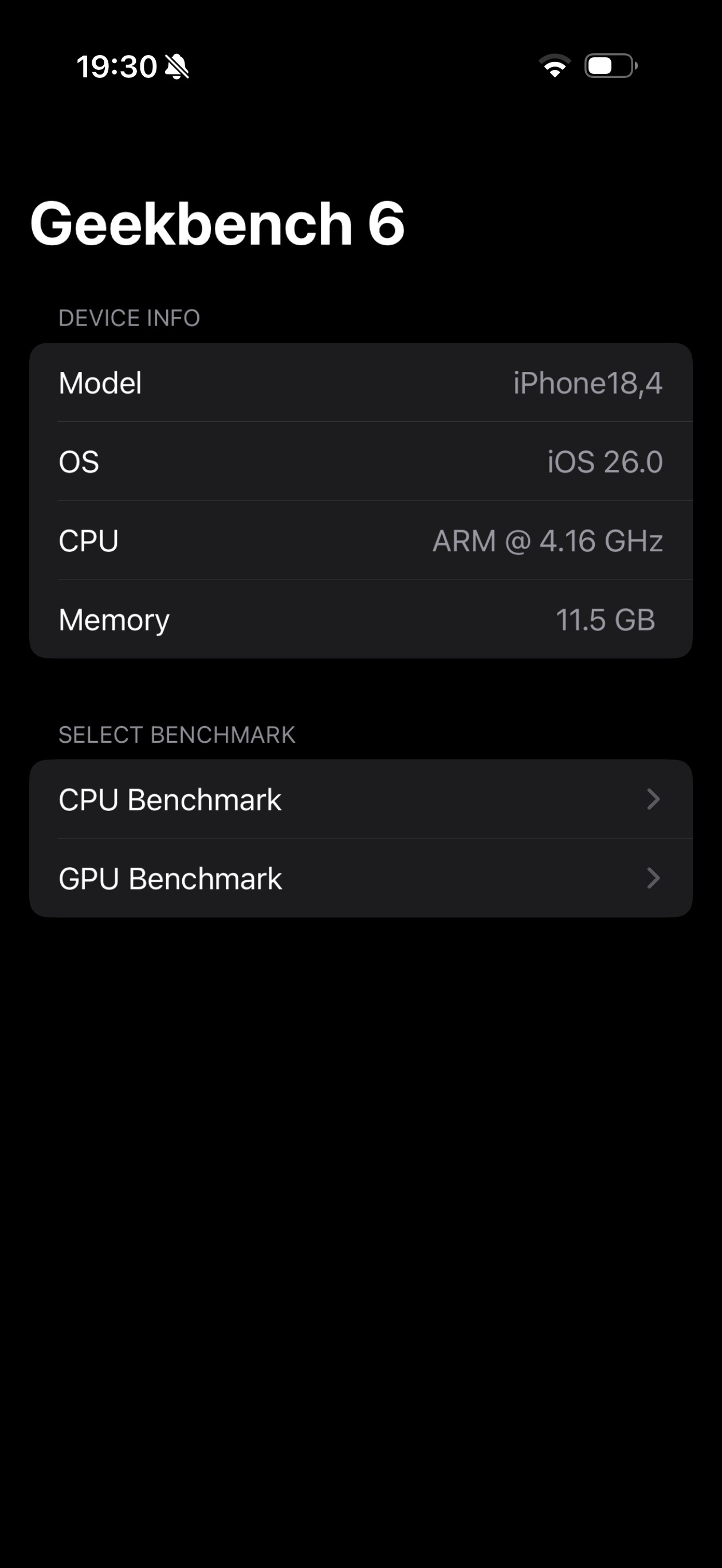
Task: Select the OS label in device info
Action: [79, 461]
